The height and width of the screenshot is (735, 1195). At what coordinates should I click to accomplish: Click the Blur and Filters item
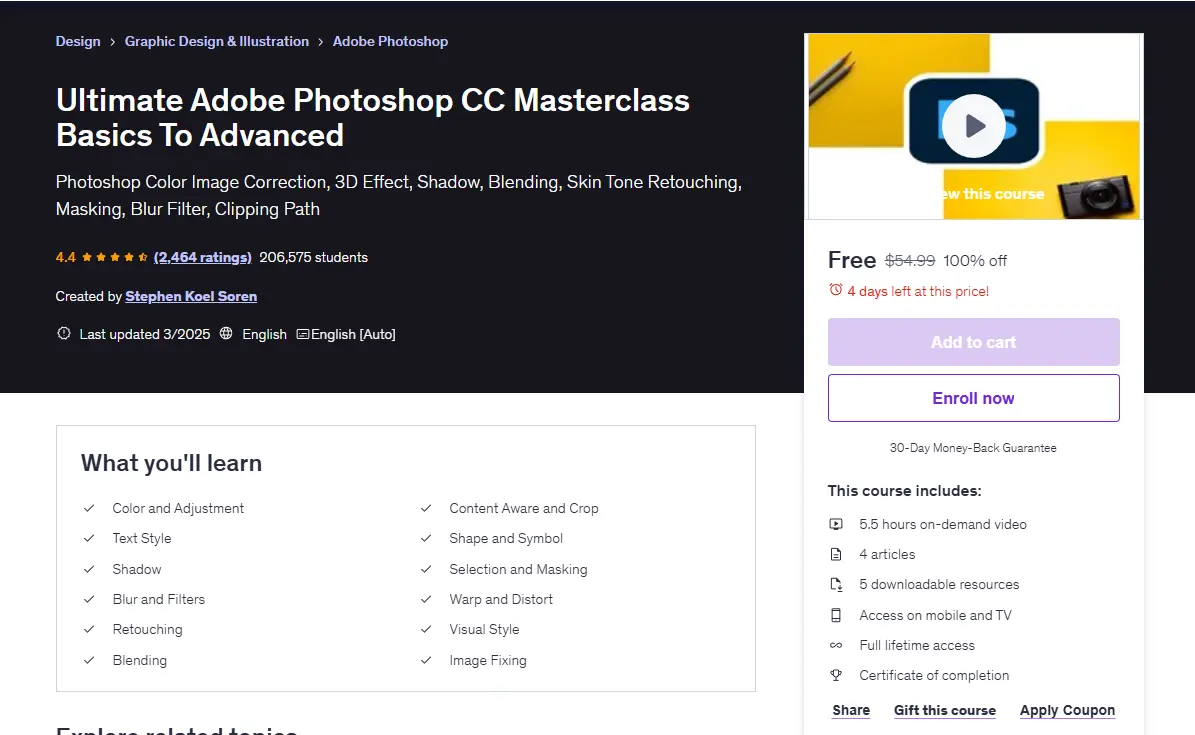pos(159,599)
